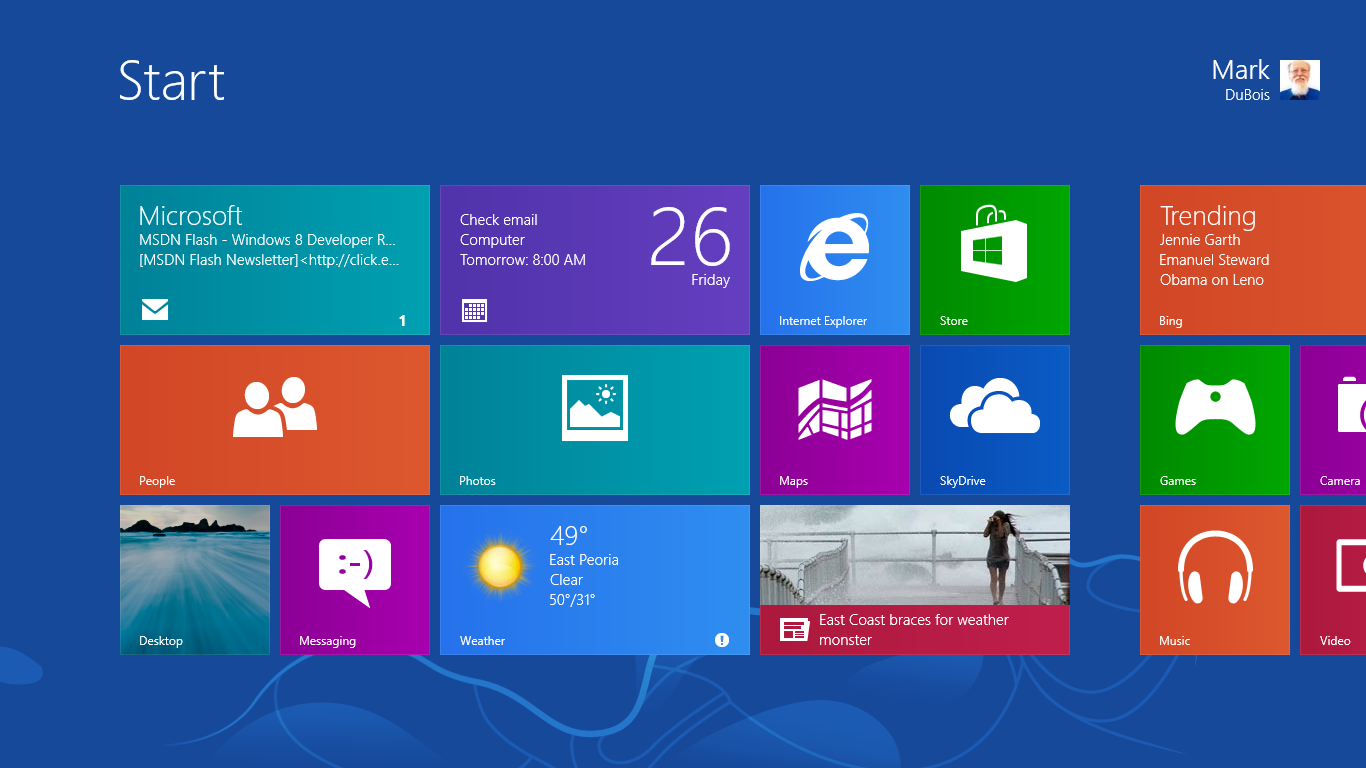Click the Bing label on Trending tile
This screenshot has width=1366, height=768.
pos(1171,321)
